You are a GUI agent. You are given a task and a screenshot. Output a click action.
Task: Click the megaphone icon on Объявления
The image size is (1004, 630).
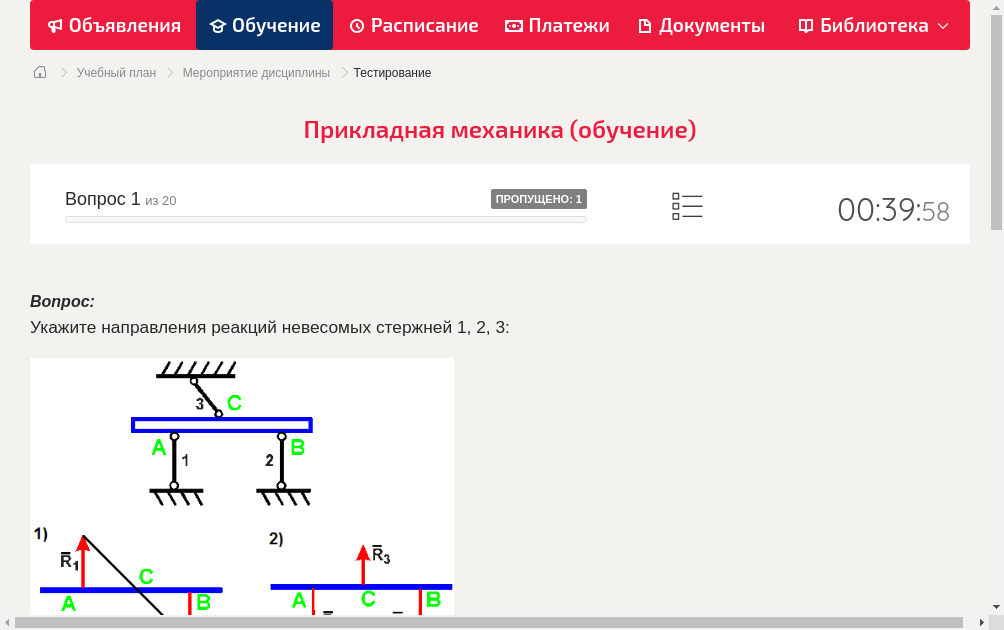pos(55,25)
